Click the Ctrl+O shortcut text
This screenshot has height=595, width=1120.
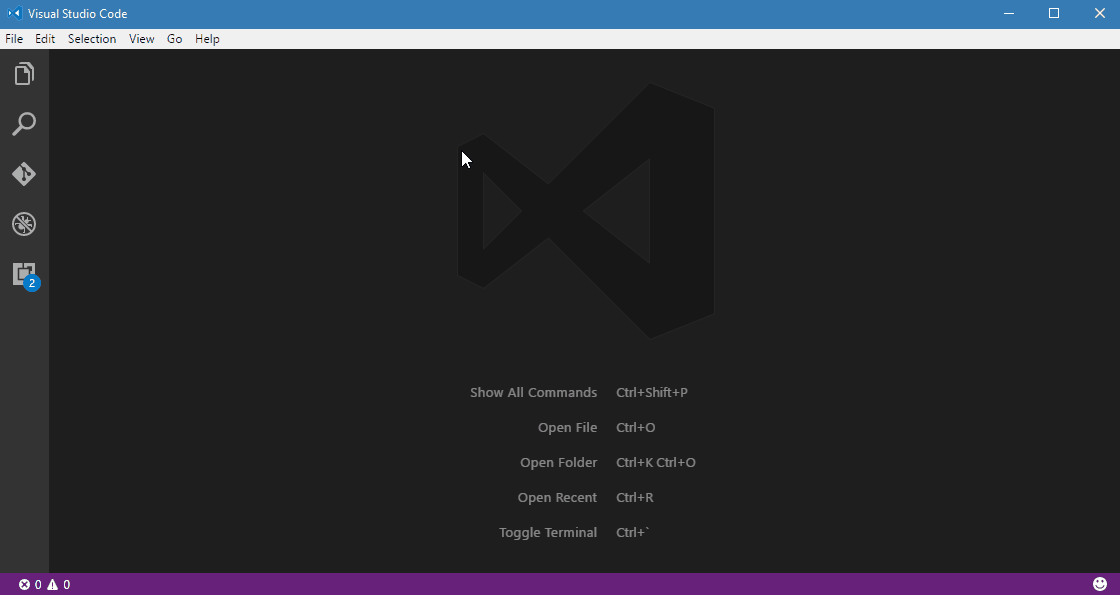(636, 427)
